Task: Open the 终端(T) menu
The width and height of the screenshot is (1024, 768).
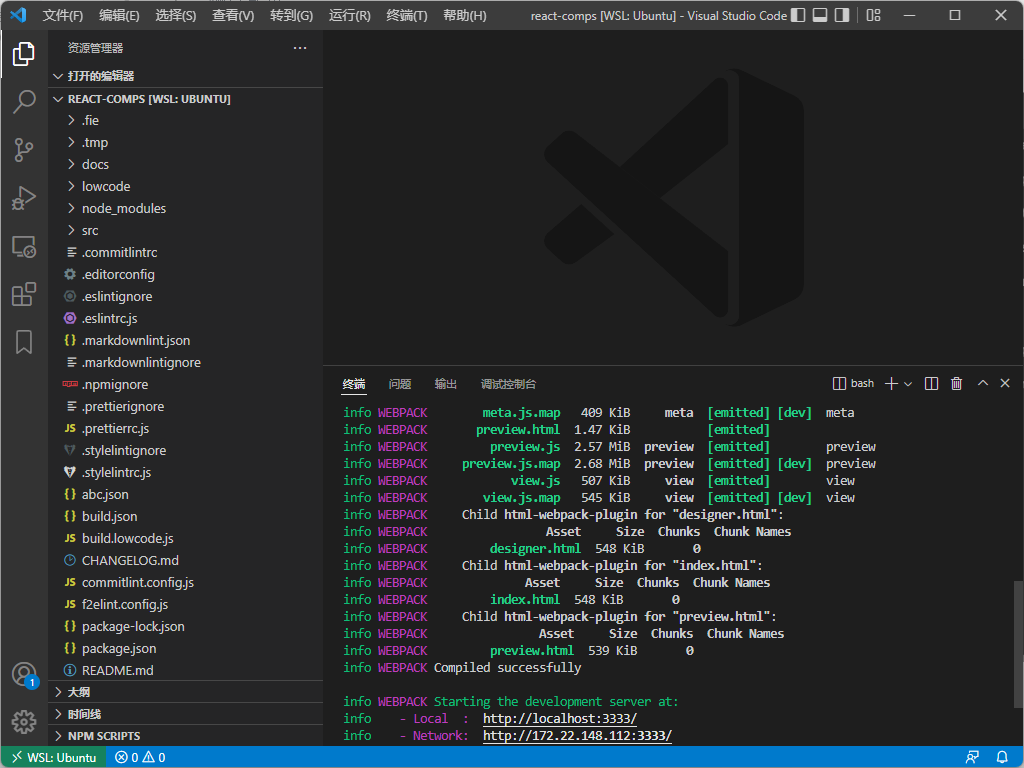Action: (406, 15)
